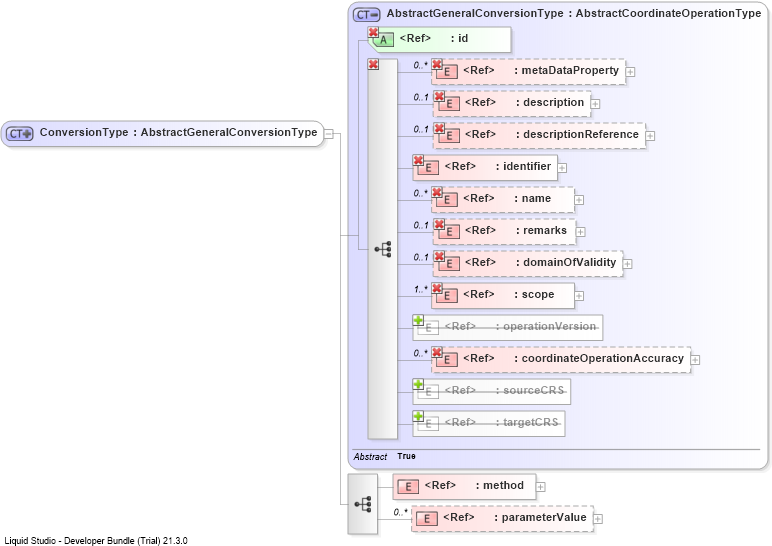
Task: Click the attribute A icon beside id
Action: coord(383,40)
